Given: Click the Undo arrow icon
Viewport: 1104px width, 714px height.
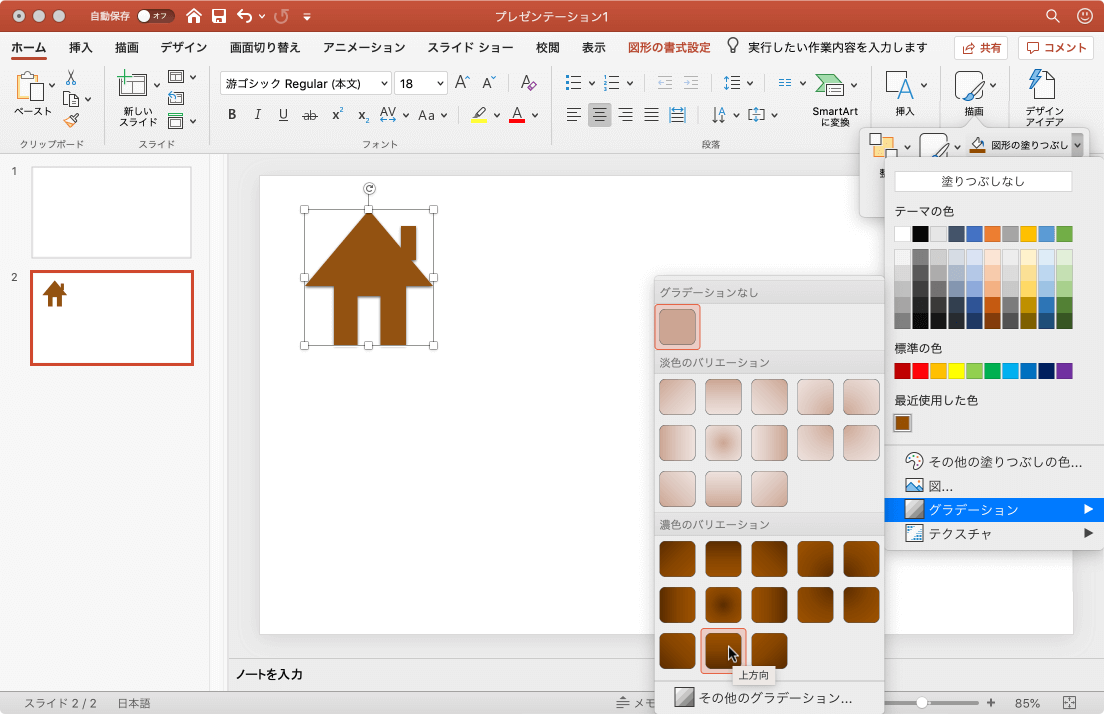Looking at the screenshot, I should tap(245, 16).
